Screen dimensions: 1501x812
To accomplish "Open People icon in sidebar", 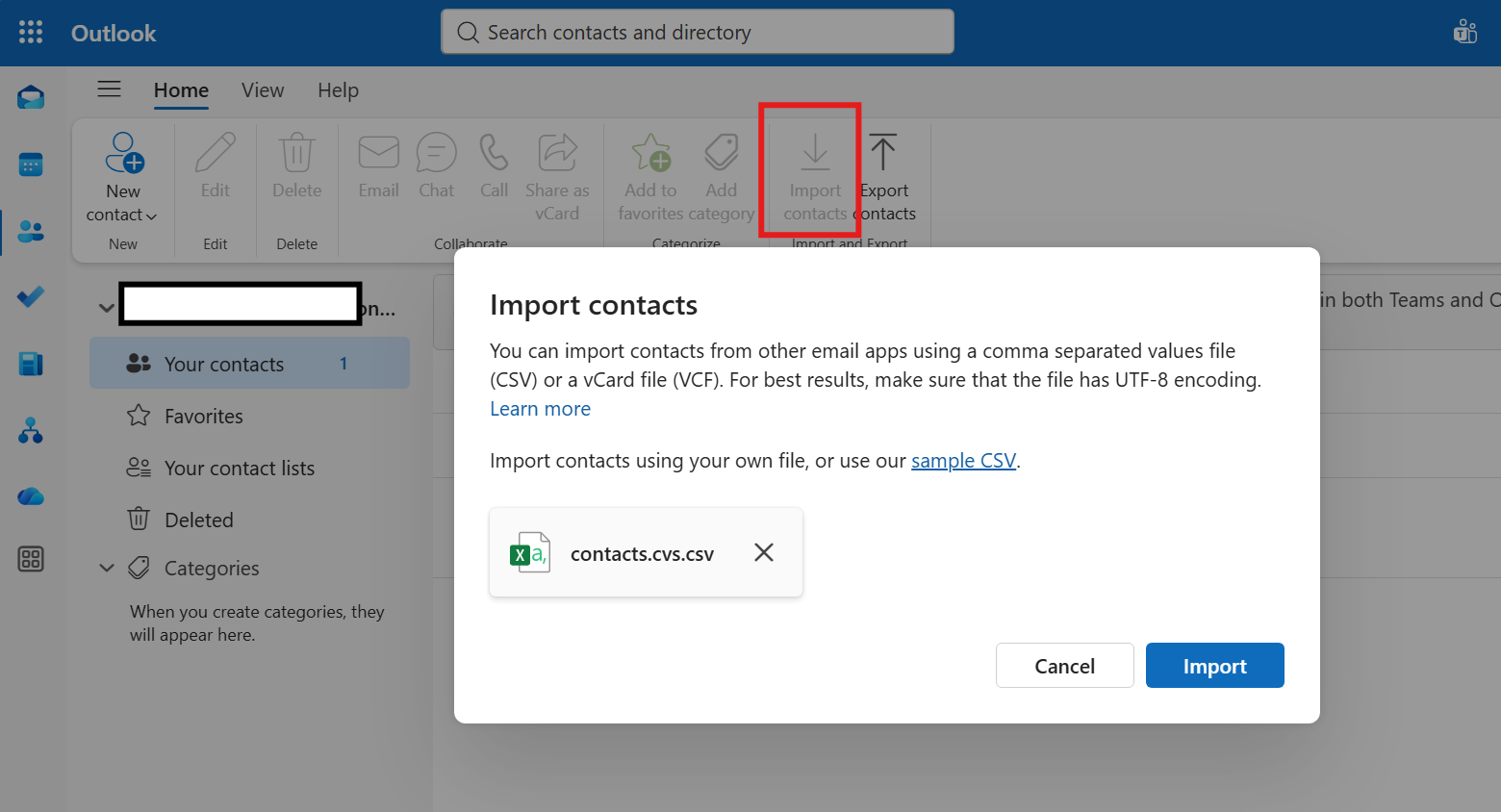I will tap(31, 232).
